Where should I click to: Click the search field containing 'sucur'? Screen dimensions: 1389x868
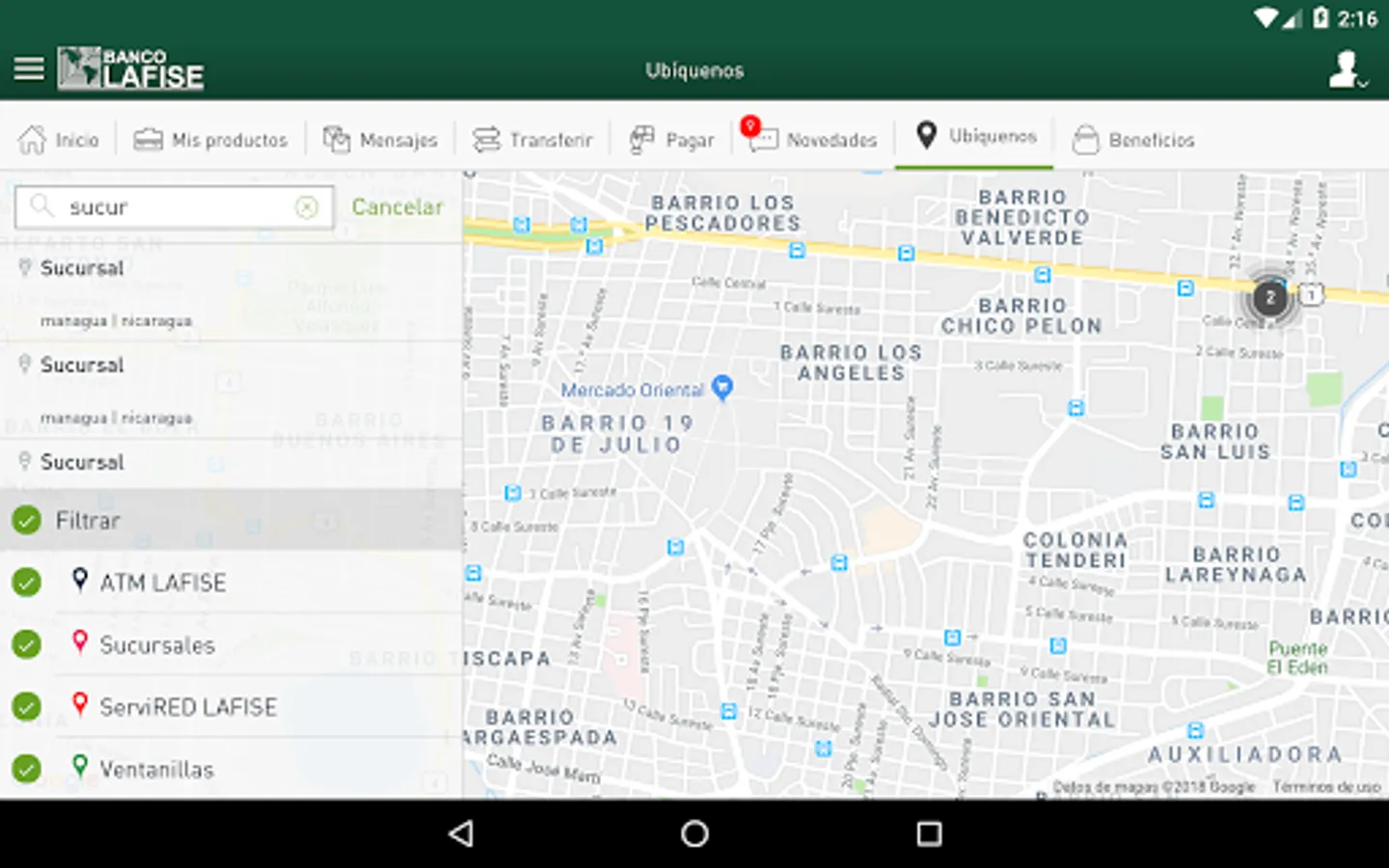click(175, 206)
